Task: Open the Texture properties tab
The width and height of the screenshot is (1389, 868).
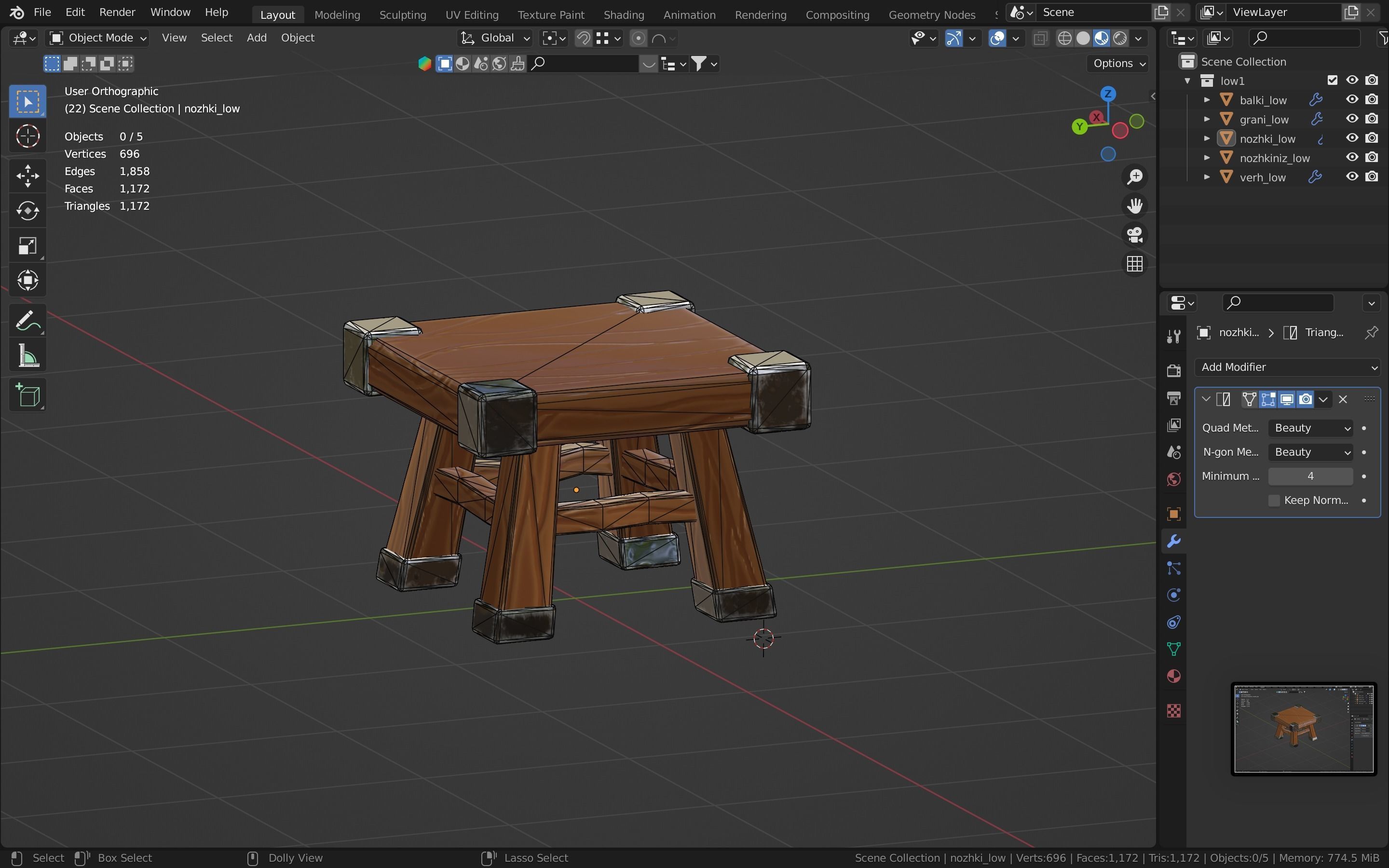Action: click(x=1174, y=711)
